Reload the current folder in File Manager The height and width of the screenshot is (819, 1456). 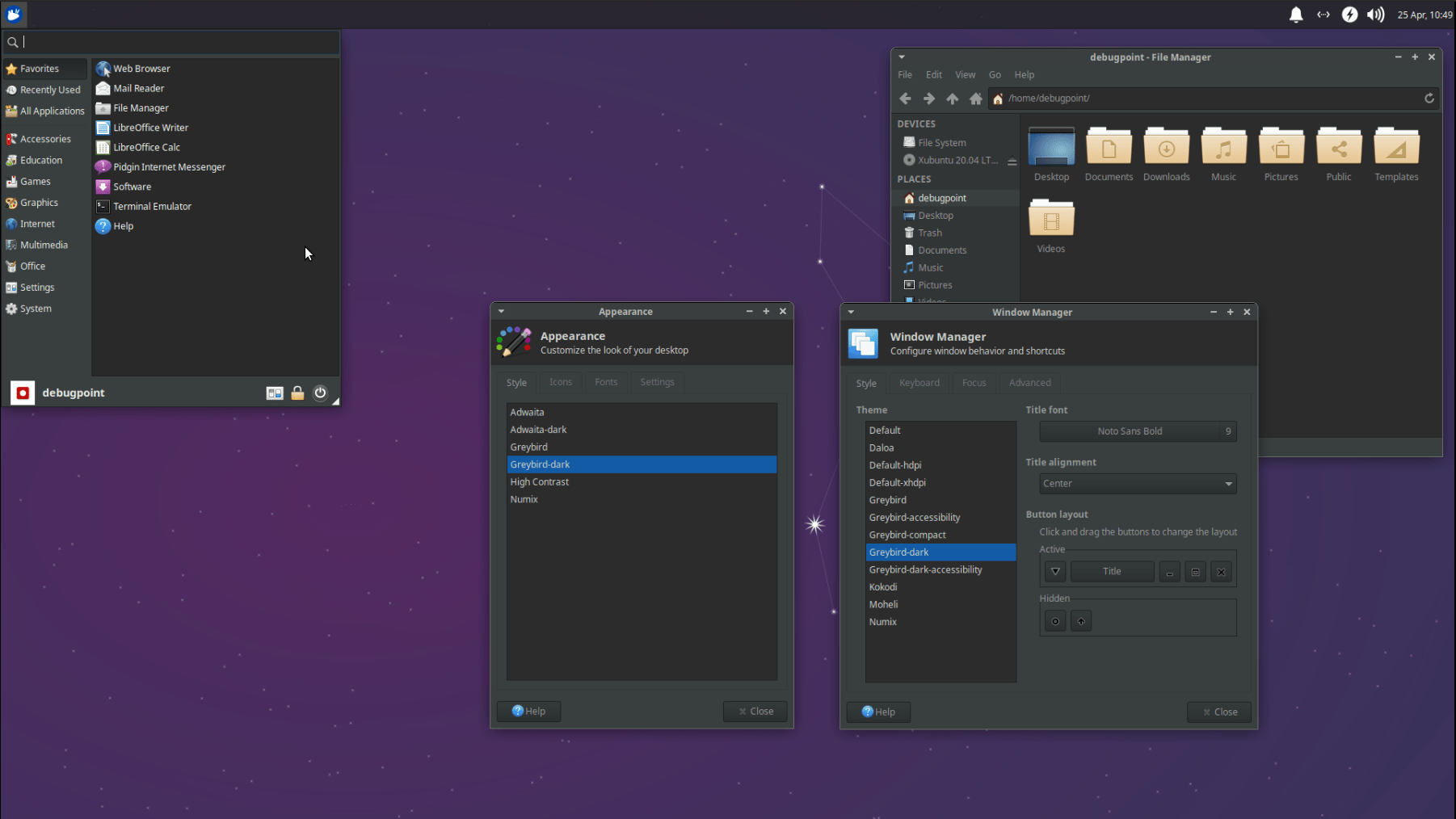point(1429,99)
